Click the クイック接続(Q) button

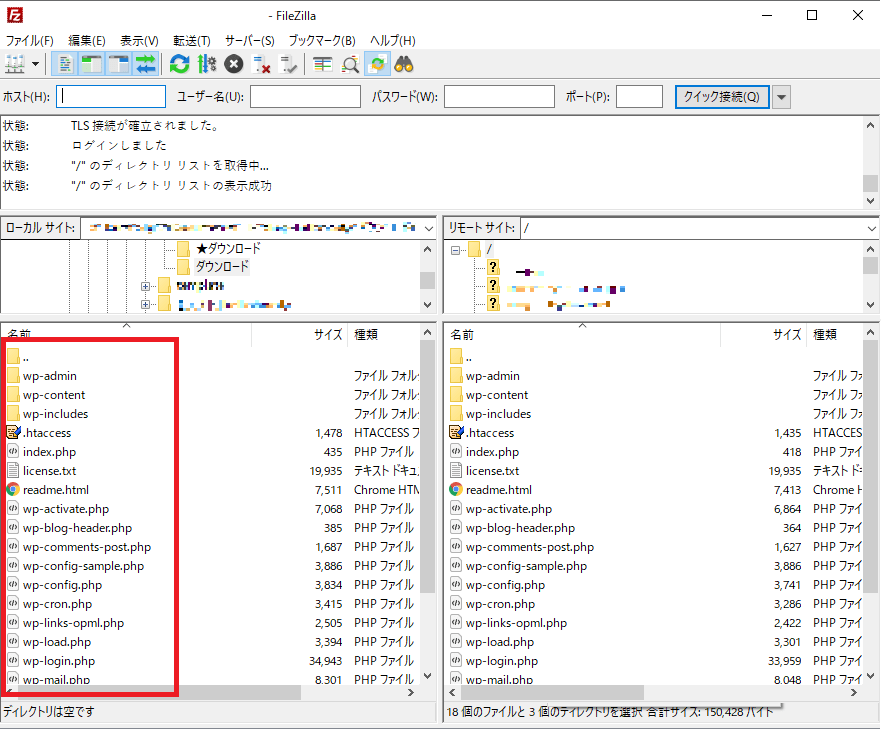click(x=721, y=97)
